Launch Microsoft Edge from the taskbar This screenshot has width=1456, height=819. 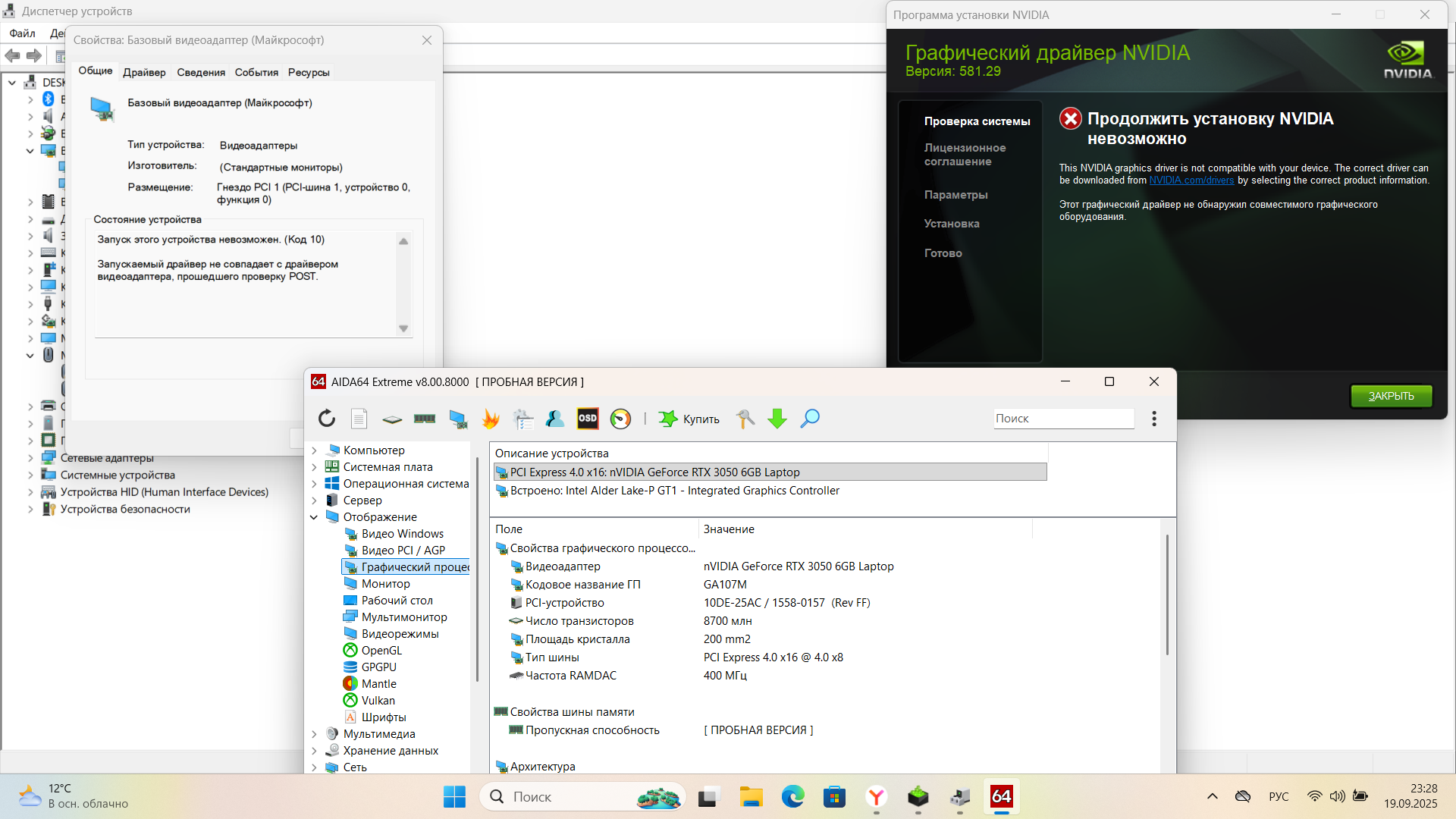tap(792, 796)
